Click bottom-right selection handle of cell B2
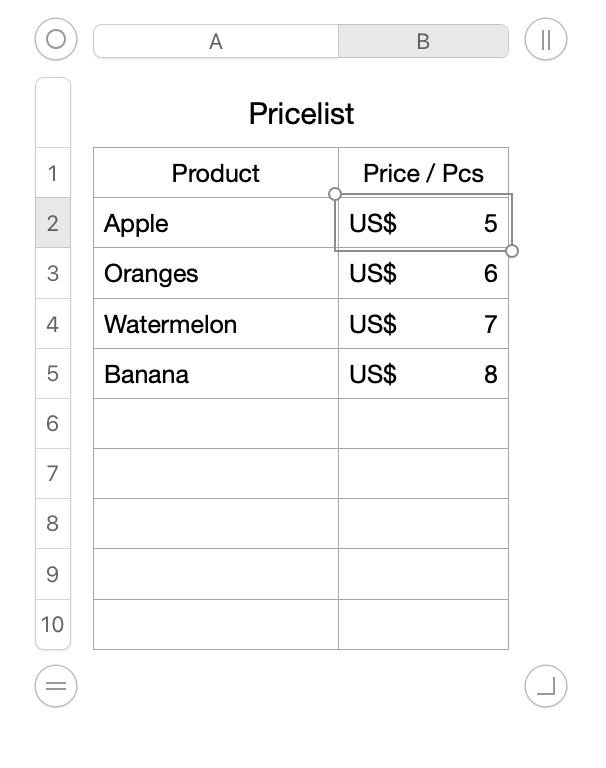Screen dimensions: 606x768 tap(512, 250)
